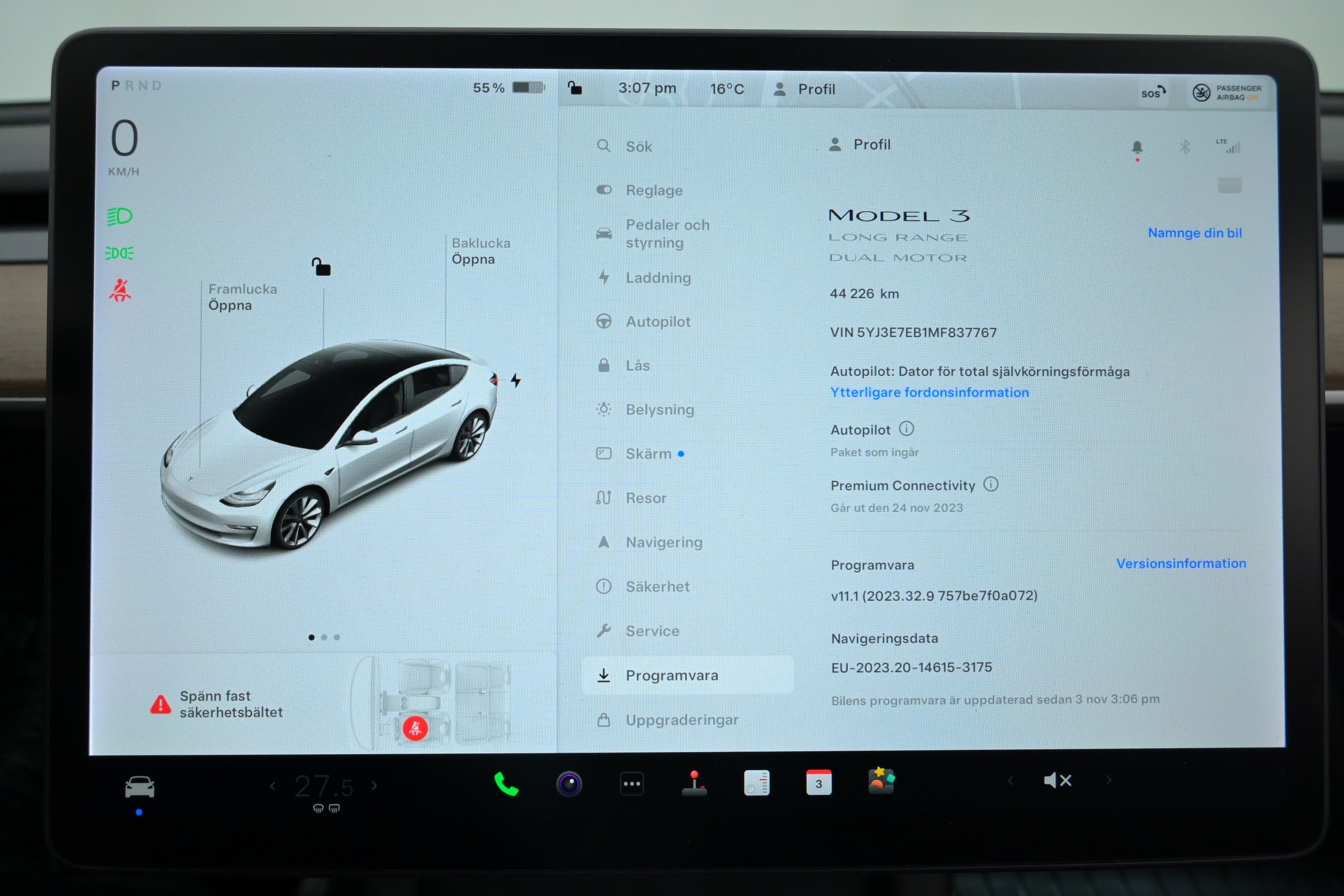Click the LTE signal strength icon
Viewport: 1344px width, 896px height.
tap(1227, 146)
